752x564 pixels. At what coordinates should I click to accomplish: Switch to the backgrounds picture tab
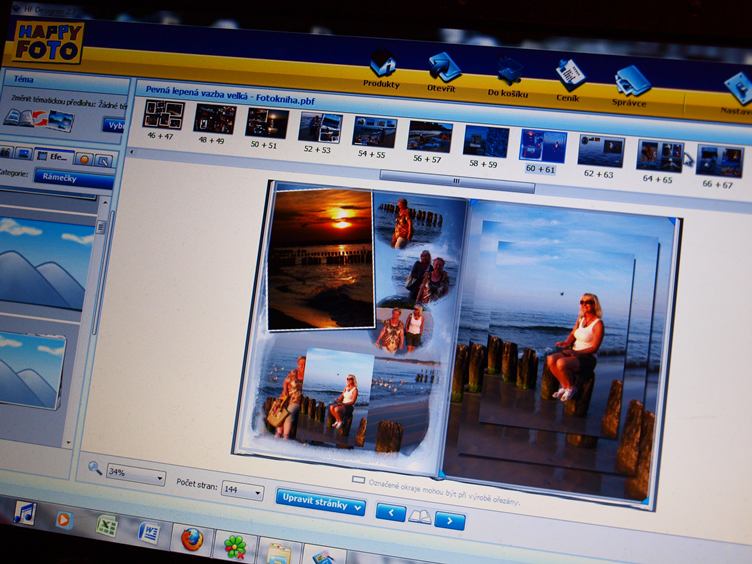click(x=23, y=153)
